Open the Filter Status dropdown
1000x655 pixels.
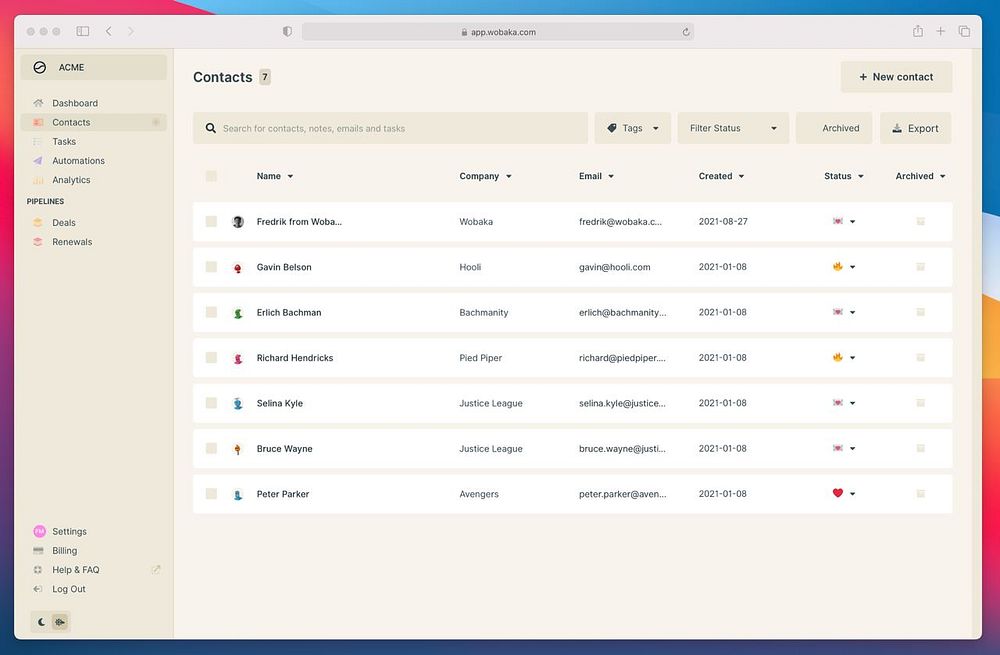point(733,128)
